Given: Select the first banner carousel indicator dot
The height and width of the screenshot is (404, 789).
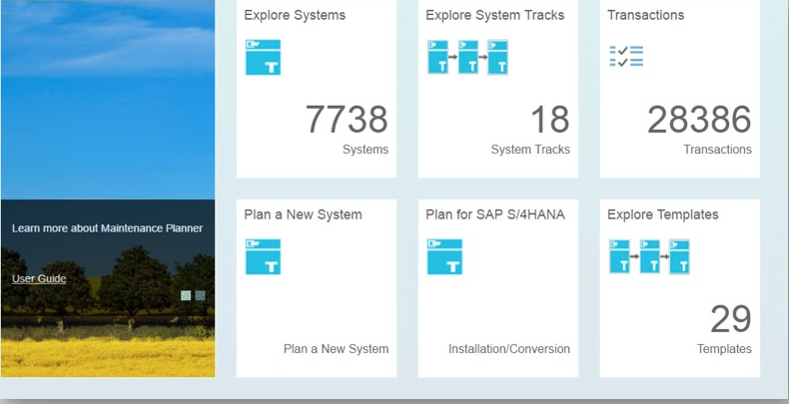Looking at the screenshot, I should [186, 295].
